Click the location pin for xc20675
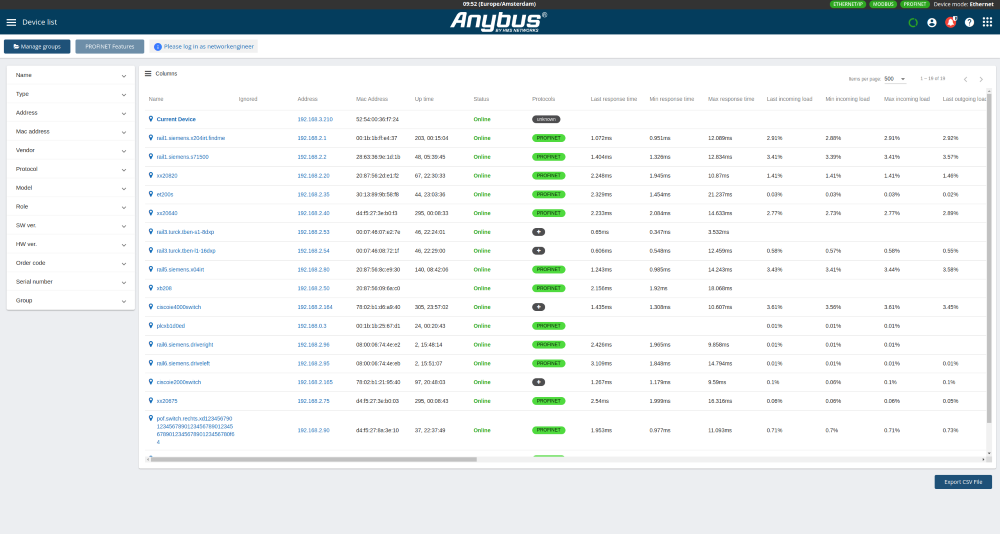Viewport: 1000px width, 534px height. pos(151,401)
